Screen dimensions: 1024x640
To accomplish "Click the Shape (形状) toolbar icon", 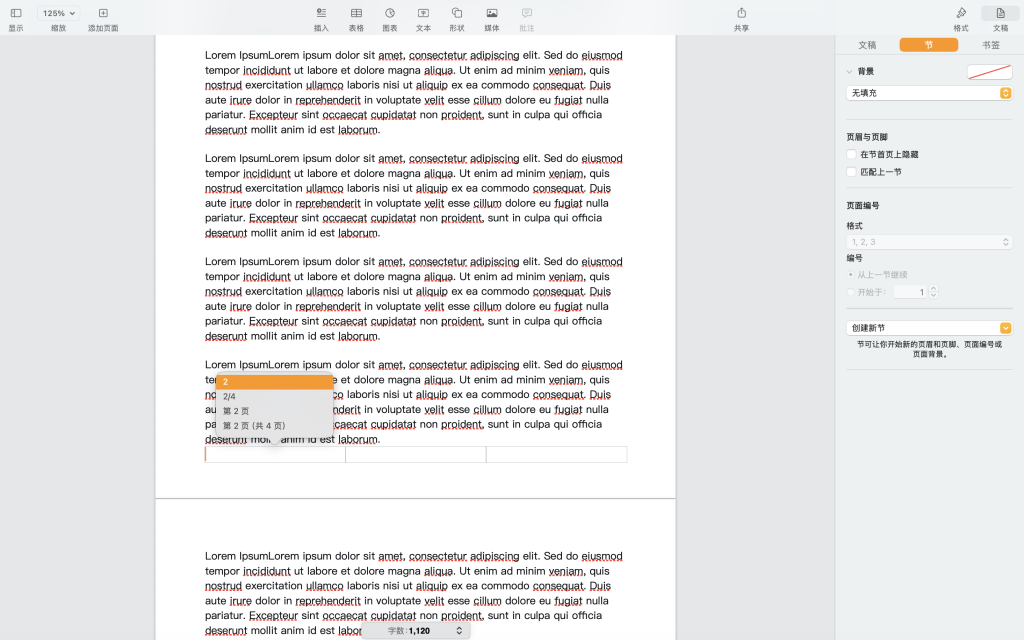I will coord(457,13).
